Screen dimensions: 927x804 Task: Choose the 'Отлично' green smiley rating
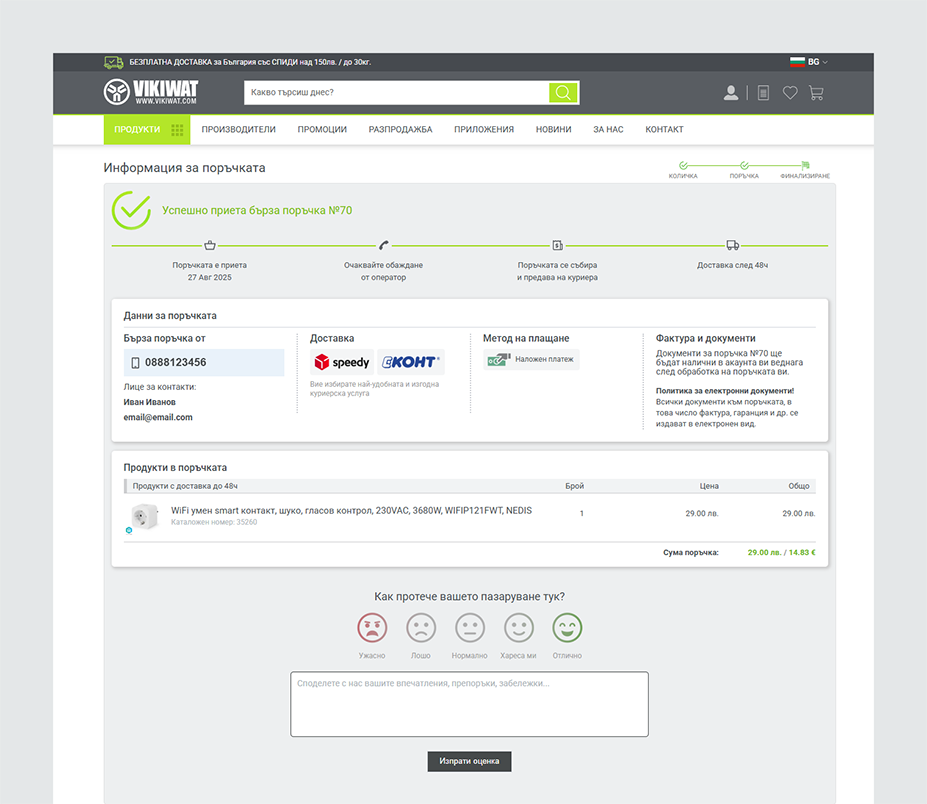(x=567, y=628)
